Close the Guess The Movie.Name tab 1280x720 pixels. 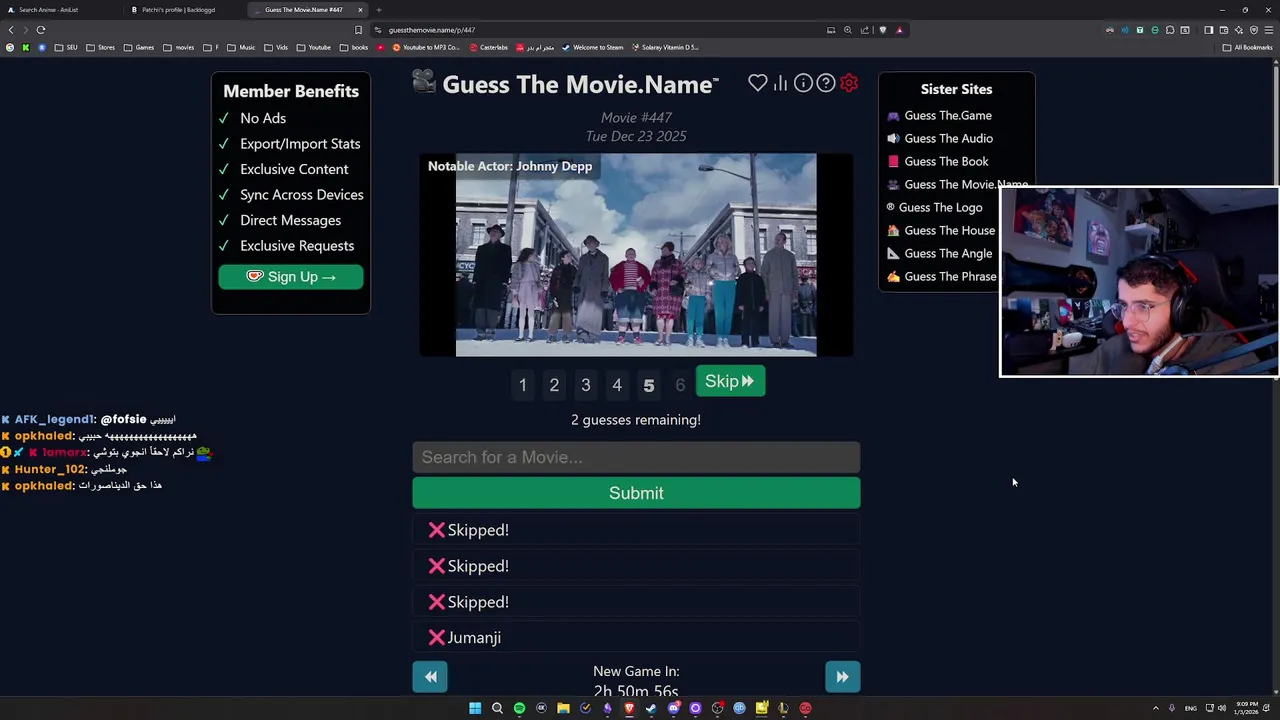pos(360,10)
